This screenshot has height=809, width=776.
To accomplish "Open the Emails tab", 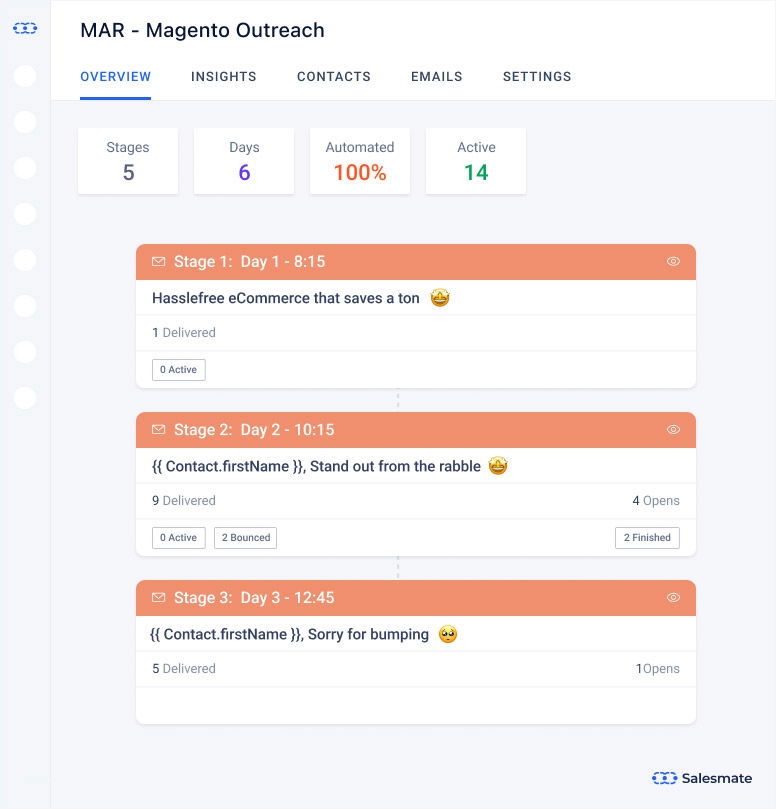I will (x=436, y=76).
